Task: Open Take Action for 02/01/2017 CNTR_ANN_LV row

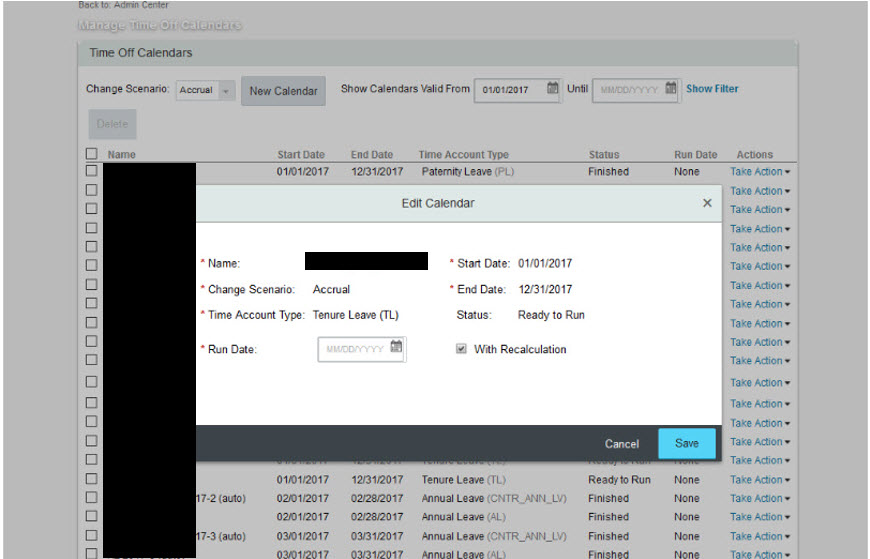Action: click(x=760, y=498)
